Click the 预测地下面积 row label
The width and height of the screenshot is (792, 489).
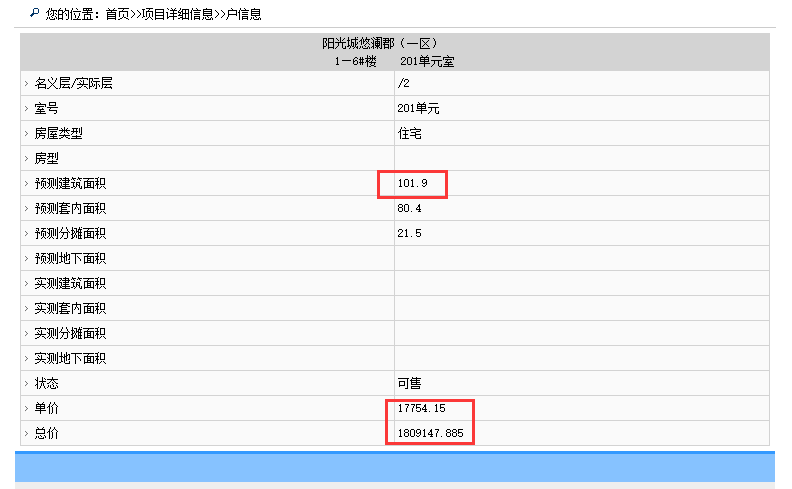(70, 258)
